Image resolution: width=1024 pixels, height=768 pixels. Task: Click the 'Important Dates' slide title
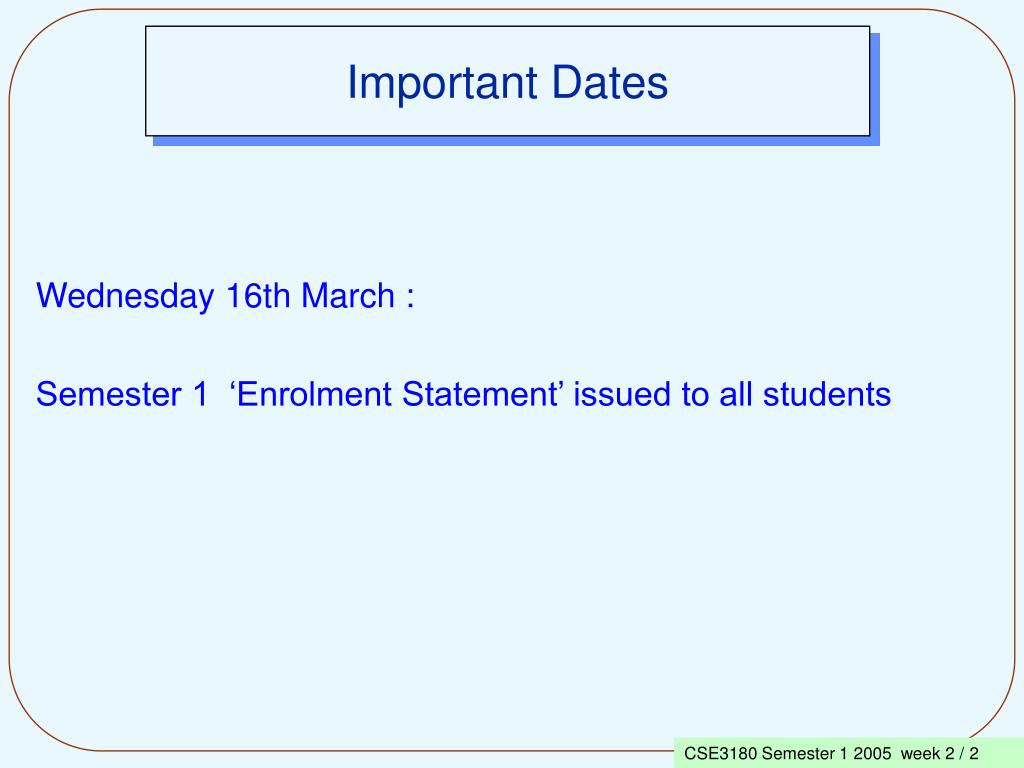click(507, 83)
